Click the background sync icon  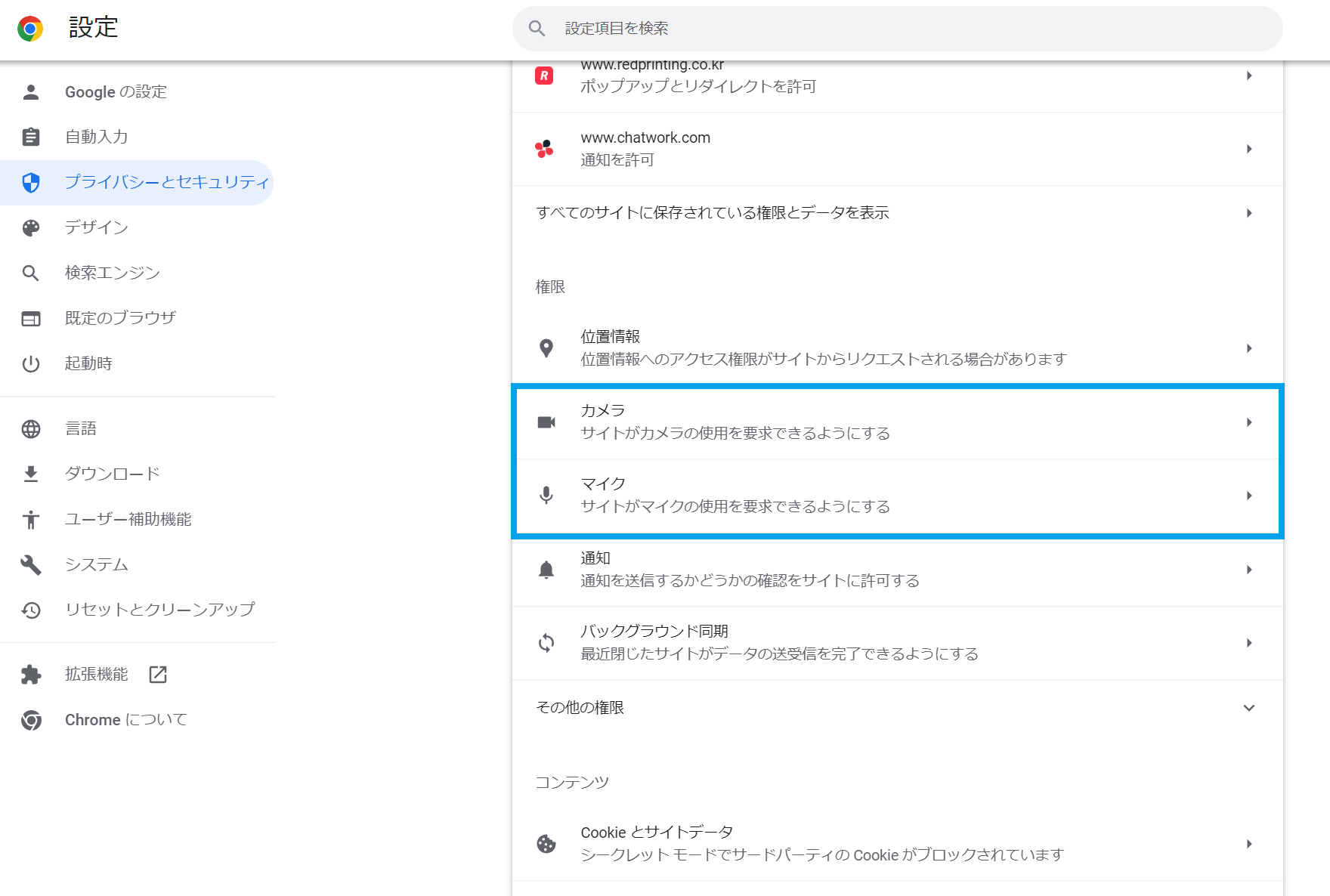546,643
